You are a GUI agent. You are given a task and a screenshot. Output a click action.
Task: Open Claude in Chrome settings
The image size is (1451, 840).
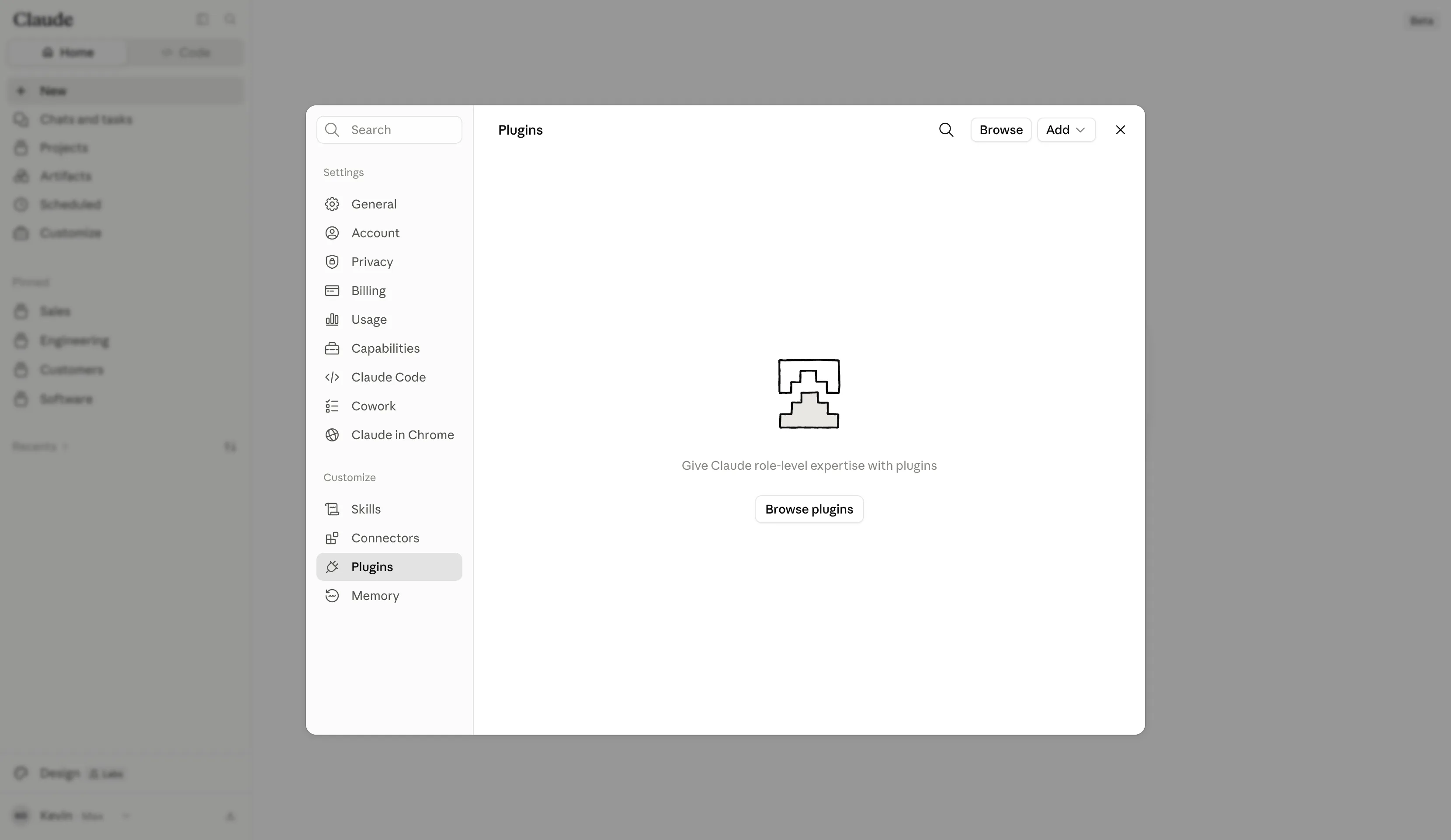(x=389, y=434)
